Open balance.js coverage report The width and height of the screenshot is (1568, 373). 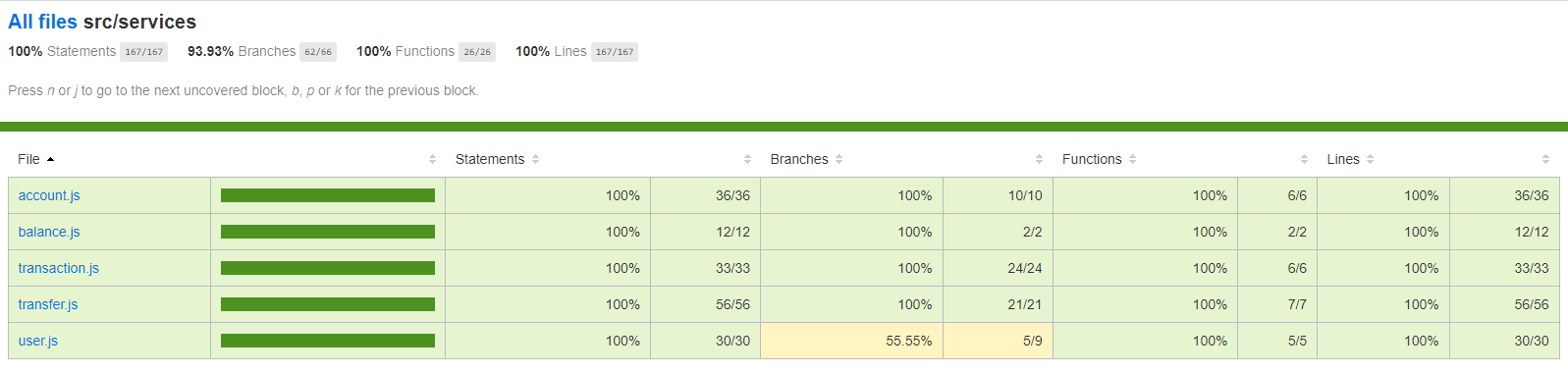[x=49, y=232]
